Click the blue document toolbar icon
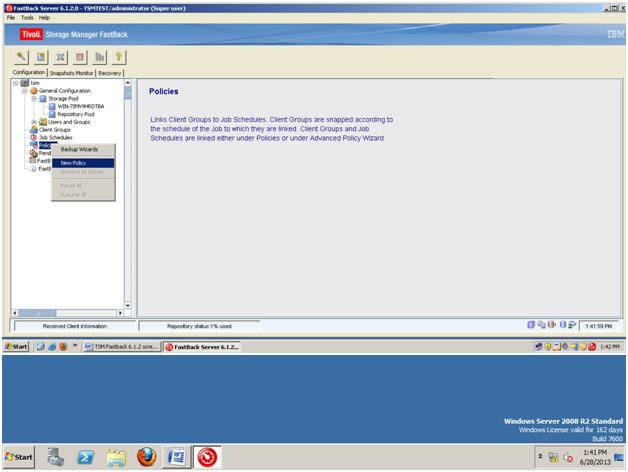 (41, 57)
